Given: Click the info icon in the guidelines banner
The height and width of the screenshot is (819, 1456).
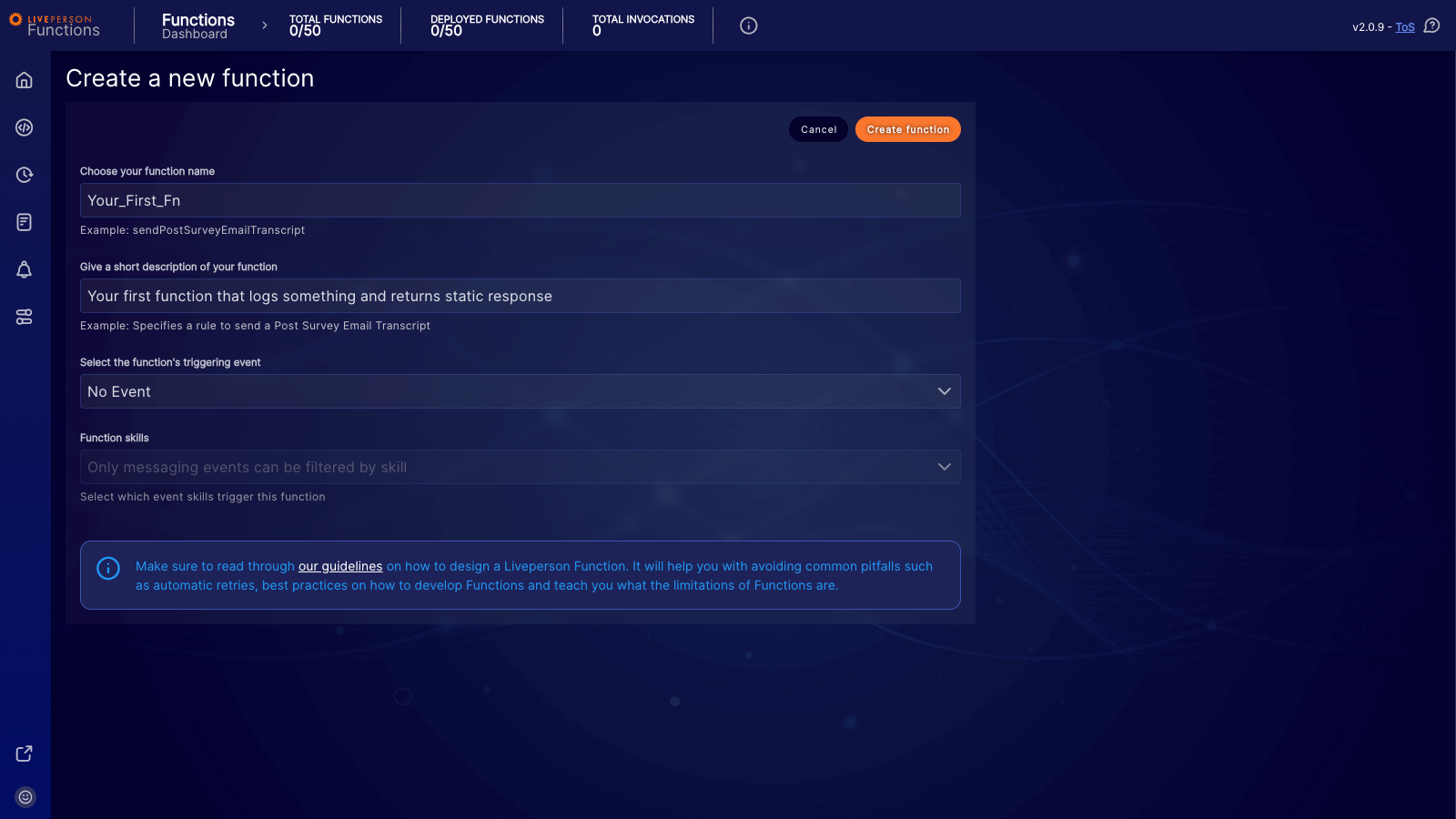Looking at the screenshot, I should (x=108, y=568).
